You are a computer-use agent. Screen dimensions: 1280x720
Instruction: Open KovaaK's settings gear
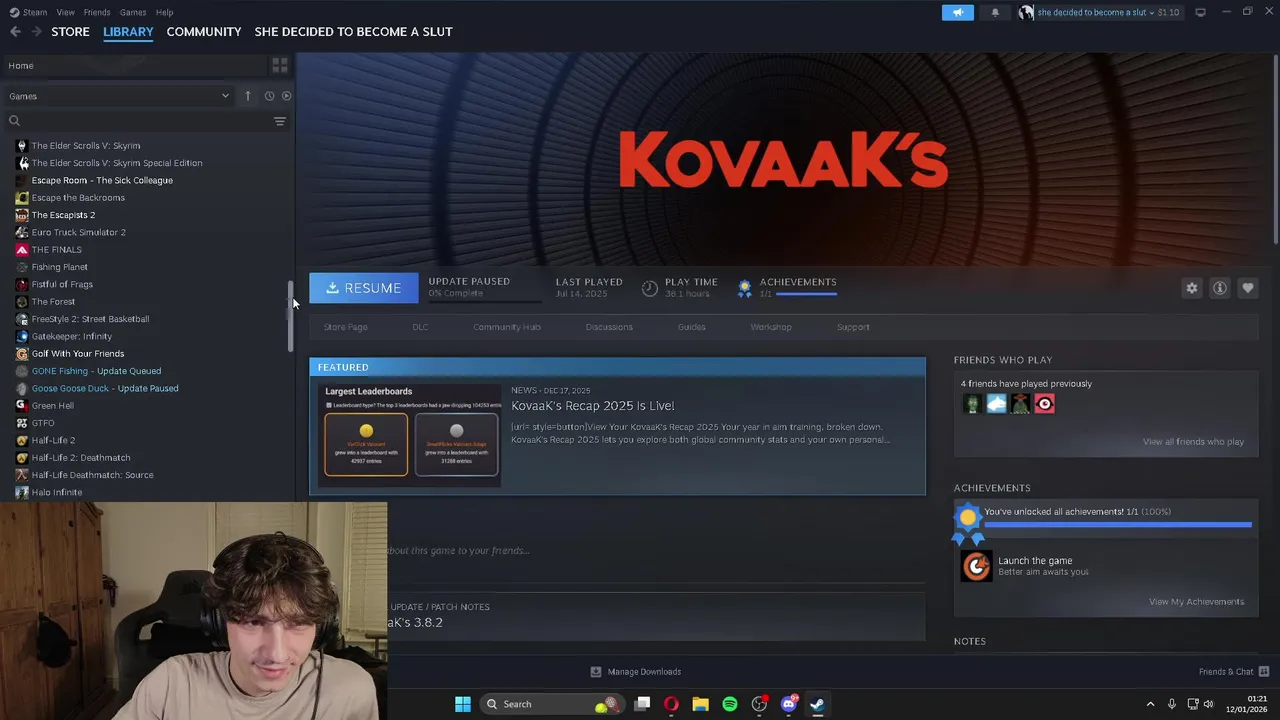[x=1192, y=288]
